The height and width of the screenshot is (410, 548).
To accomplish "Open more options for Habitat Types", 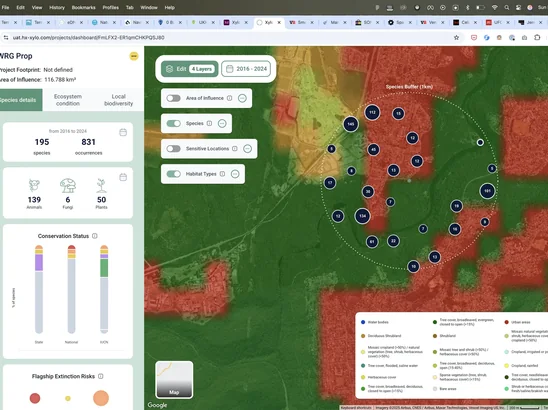I will coord(235,174).
